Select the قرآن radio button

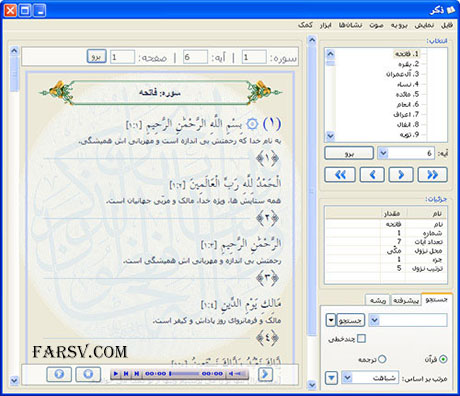pyautogui.click(x=443, y=359)
